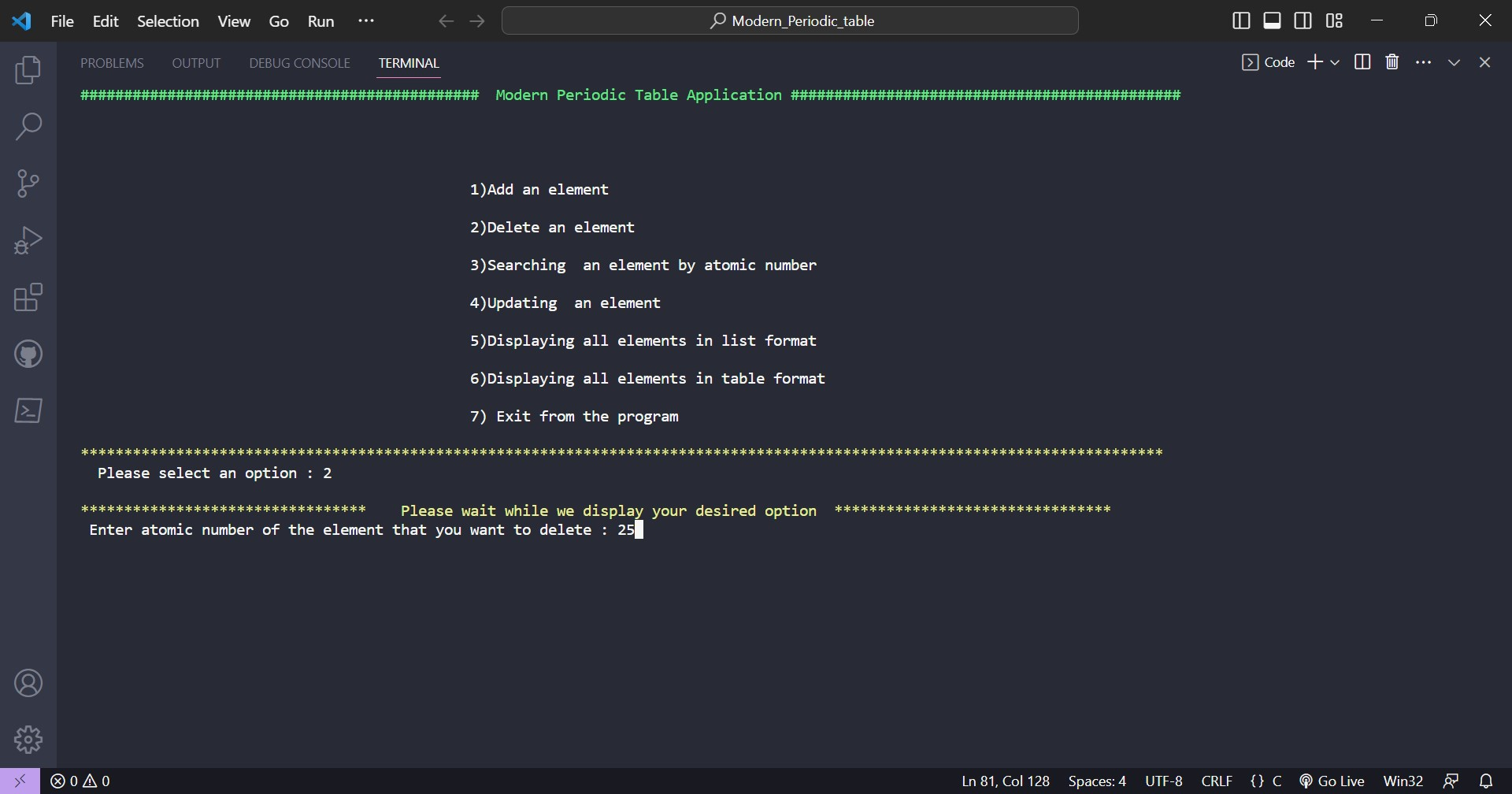Open Manage settings gear
This screenshot has height=794, width=1512.
pos(28,739)
